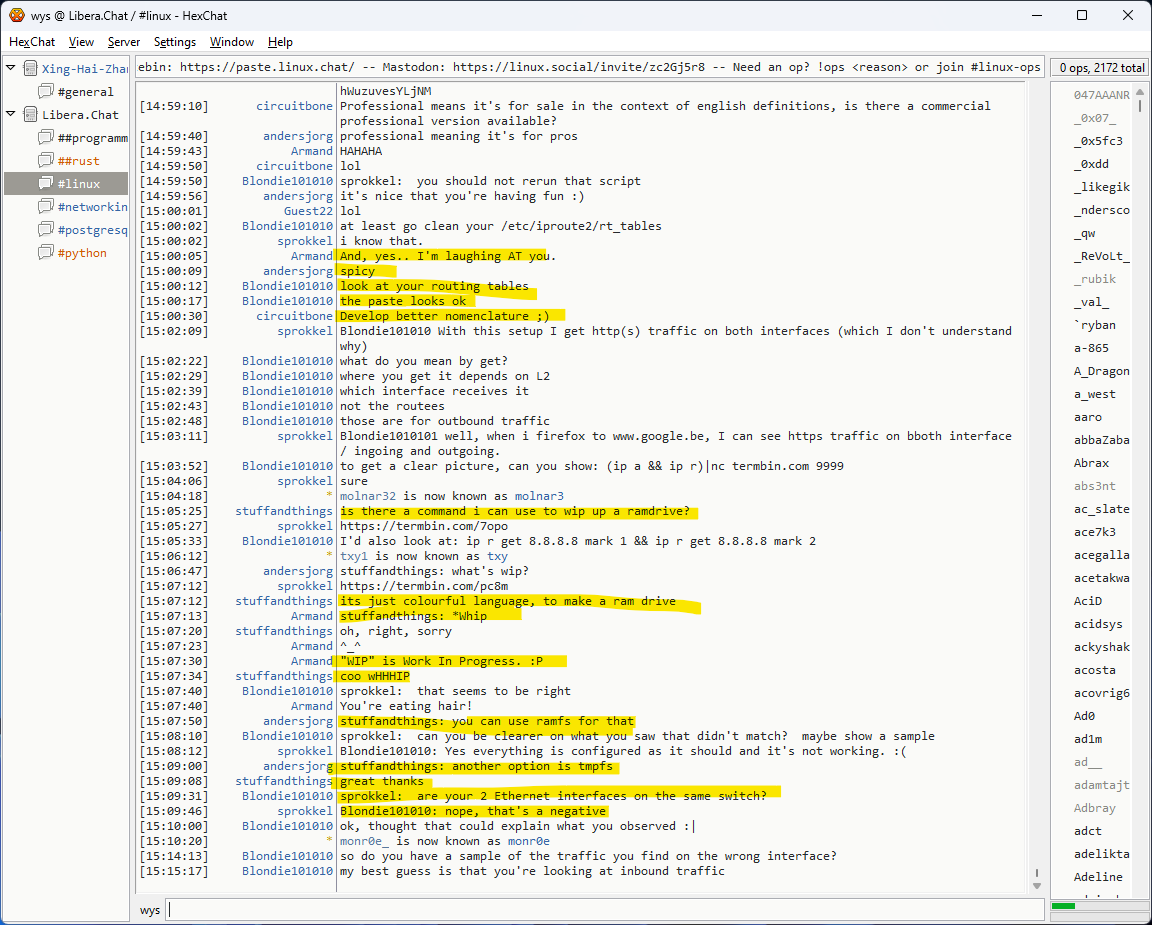Screen dimensions: 1152x925
Task: Click the chat scrollbar down arrow
Action: tap(1036, 873)
